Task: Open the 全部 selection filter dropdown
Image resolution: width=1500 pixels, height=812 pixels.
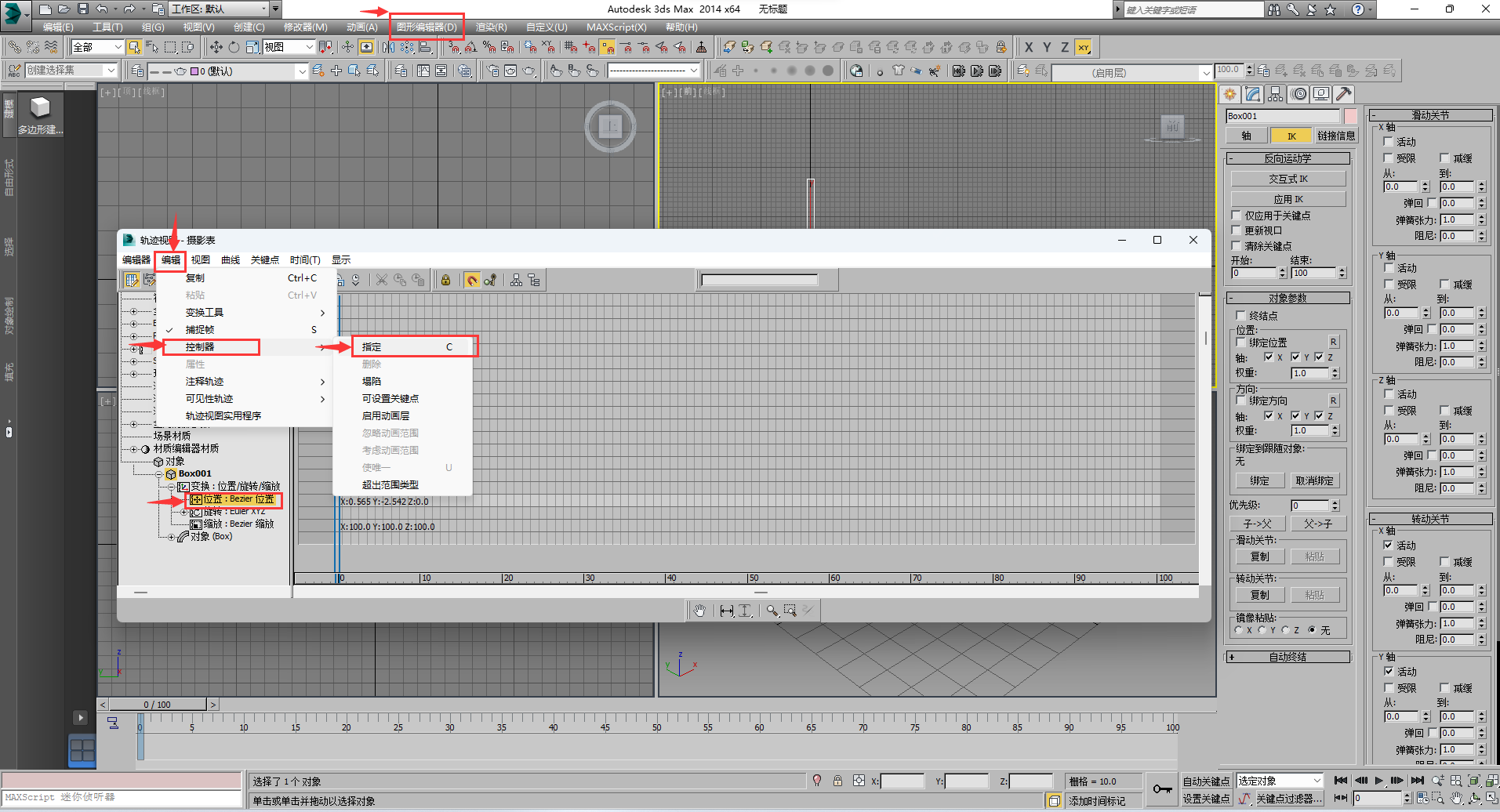Action: (x=97, y=47)
